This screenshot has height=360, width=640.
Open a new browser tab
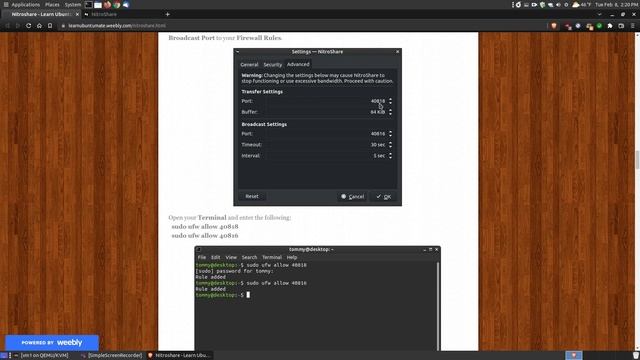coord(167,14)
